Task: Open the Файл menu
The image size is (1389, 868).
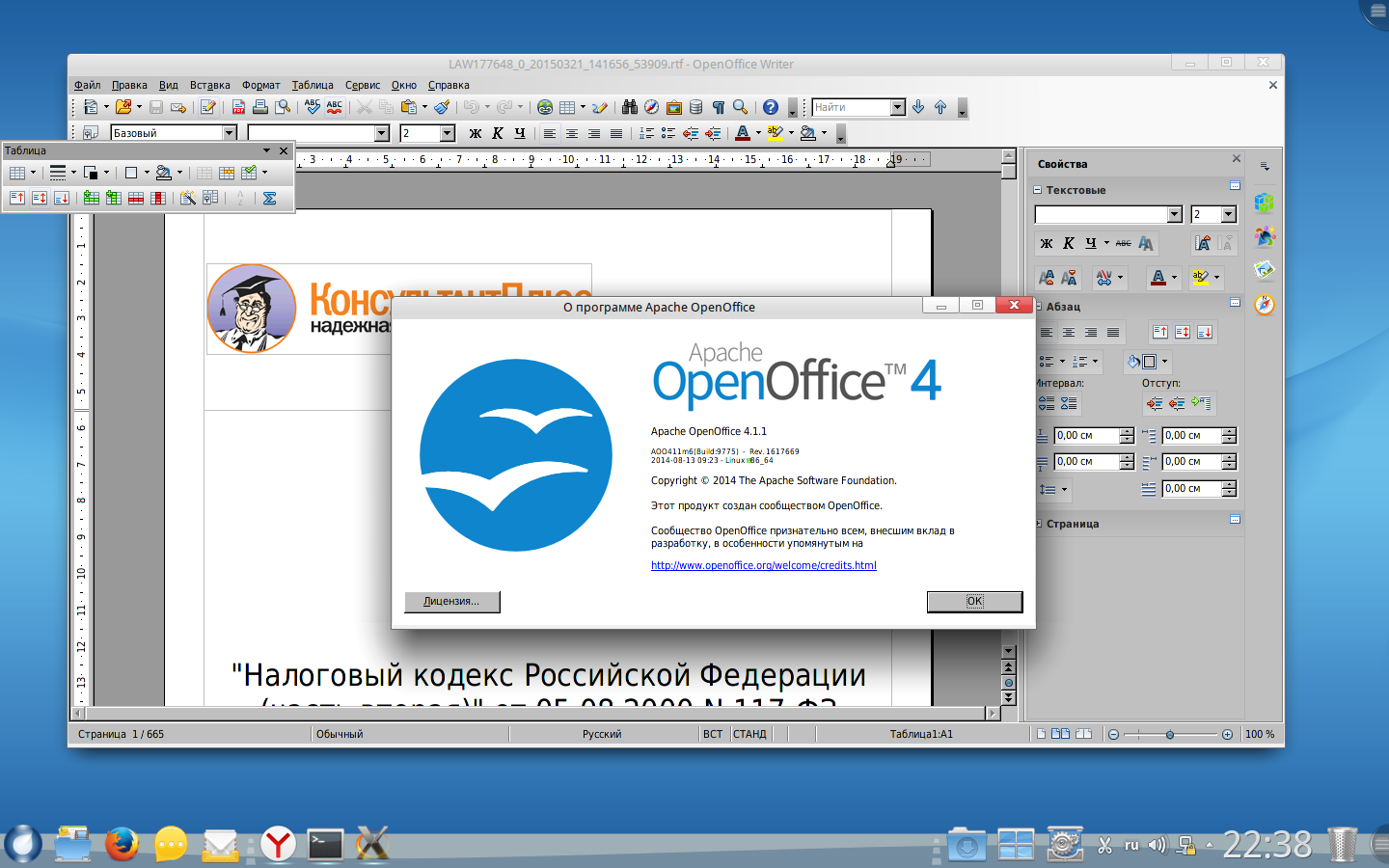Action: tap(88, 85)
